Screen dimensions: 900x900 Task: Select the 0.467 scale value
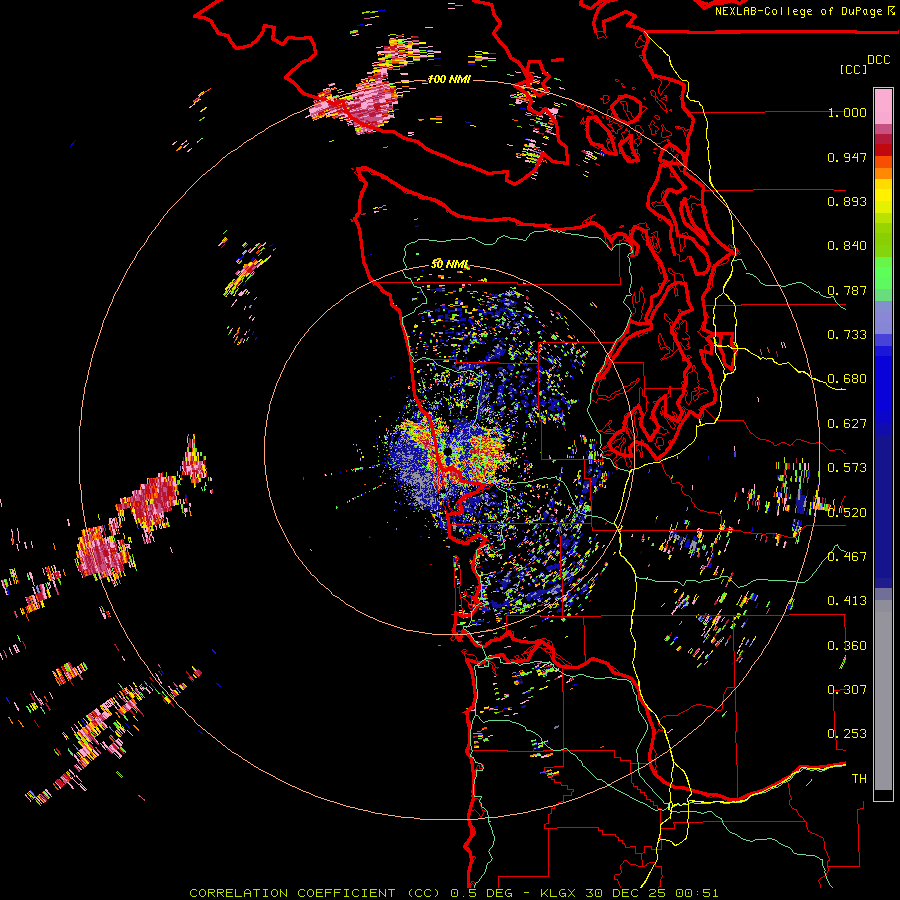tap(847, 556)
